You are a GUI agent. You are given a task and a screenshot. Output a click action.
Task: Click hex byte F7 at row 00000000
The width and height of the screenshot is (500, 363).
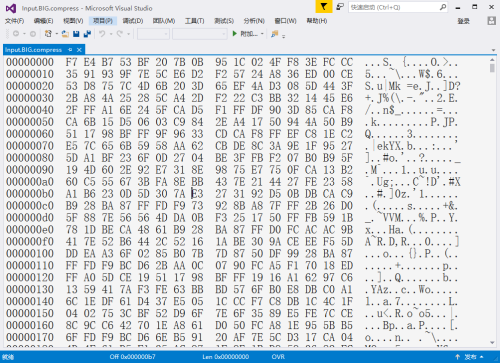(x=71, y=62)
